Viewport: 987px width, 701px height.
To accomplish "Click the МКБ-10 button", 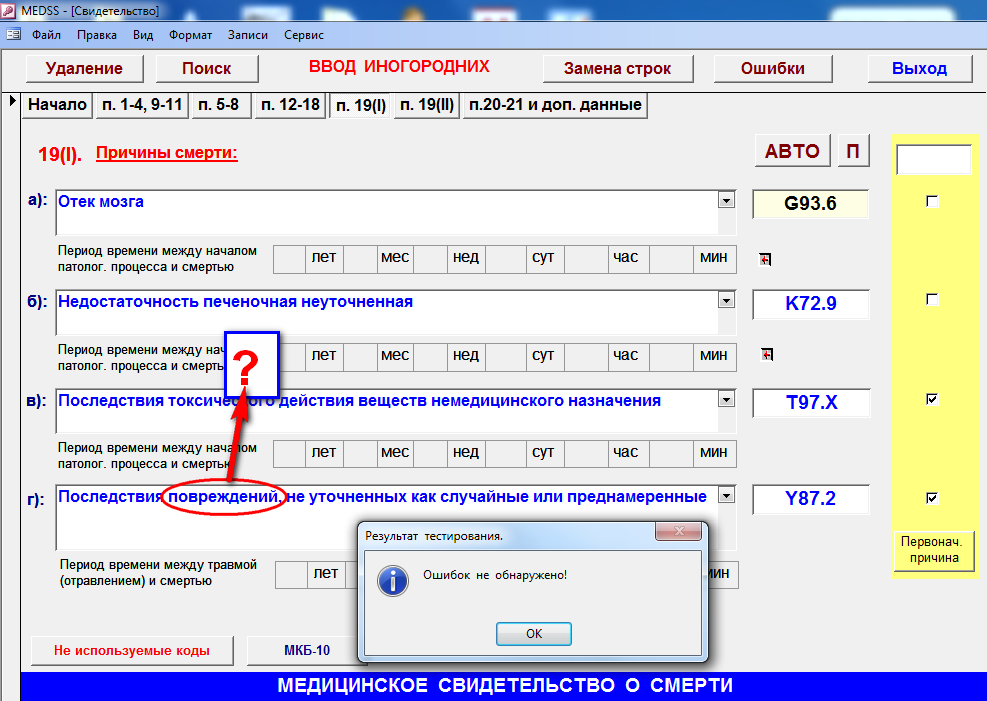I will [307, 651].
